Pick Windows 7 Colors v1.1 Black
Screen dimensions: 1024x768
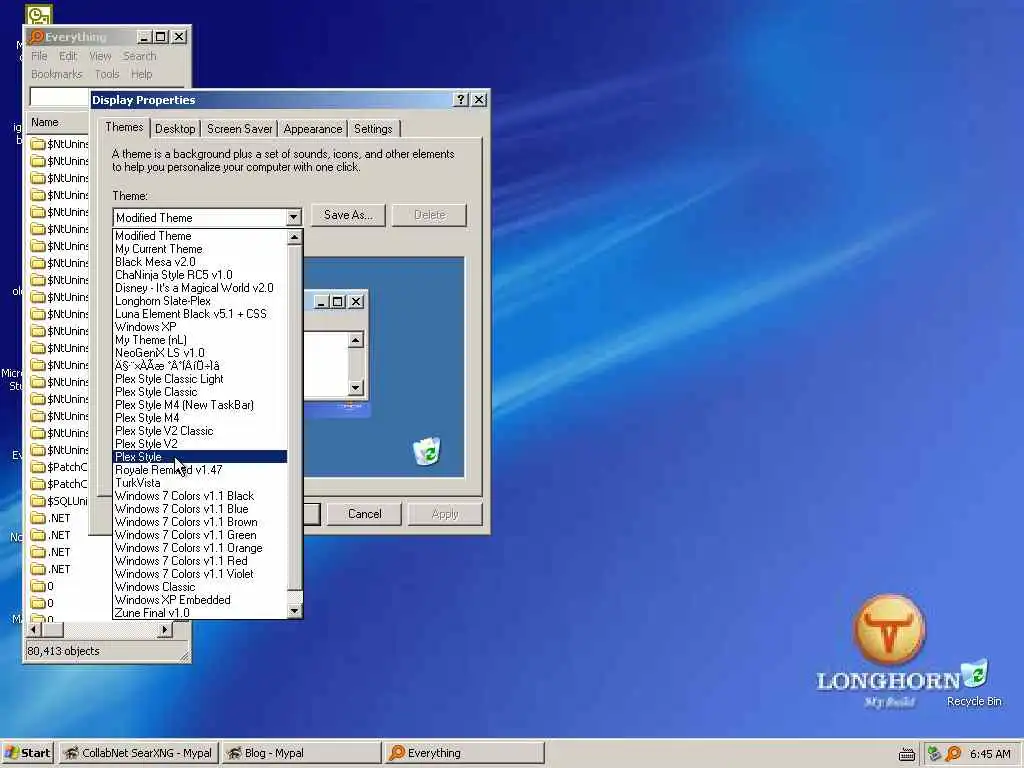coord(200,496)
